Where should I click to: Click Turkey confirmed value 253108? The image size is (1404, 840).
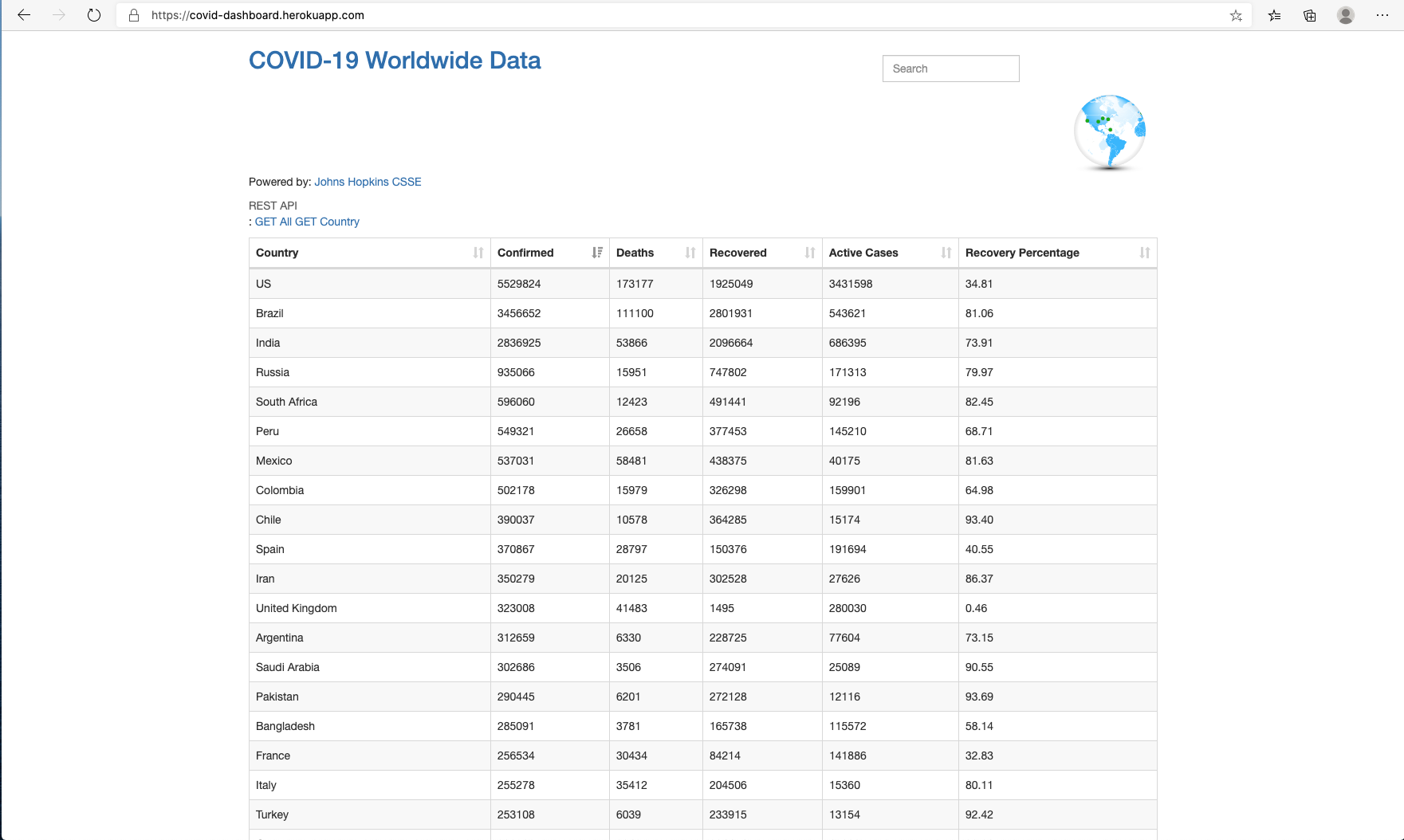tap(516, 814)
